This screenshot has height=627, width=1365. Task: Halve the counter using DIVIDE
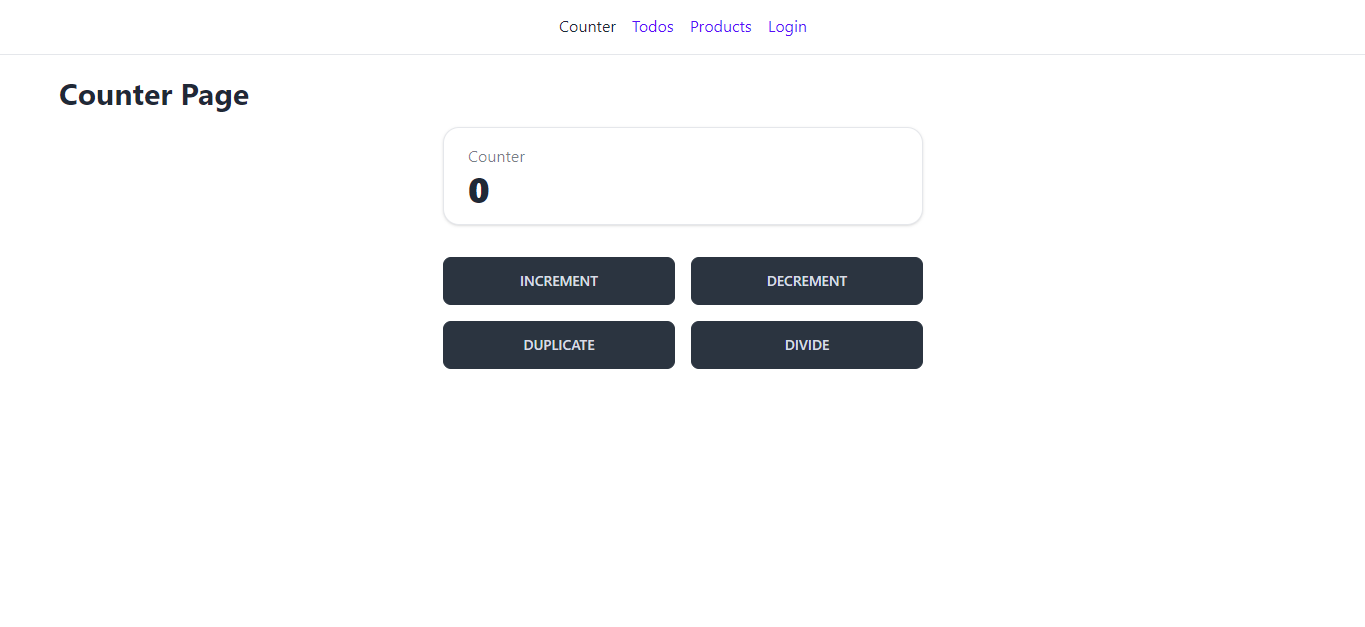[807, 345]
